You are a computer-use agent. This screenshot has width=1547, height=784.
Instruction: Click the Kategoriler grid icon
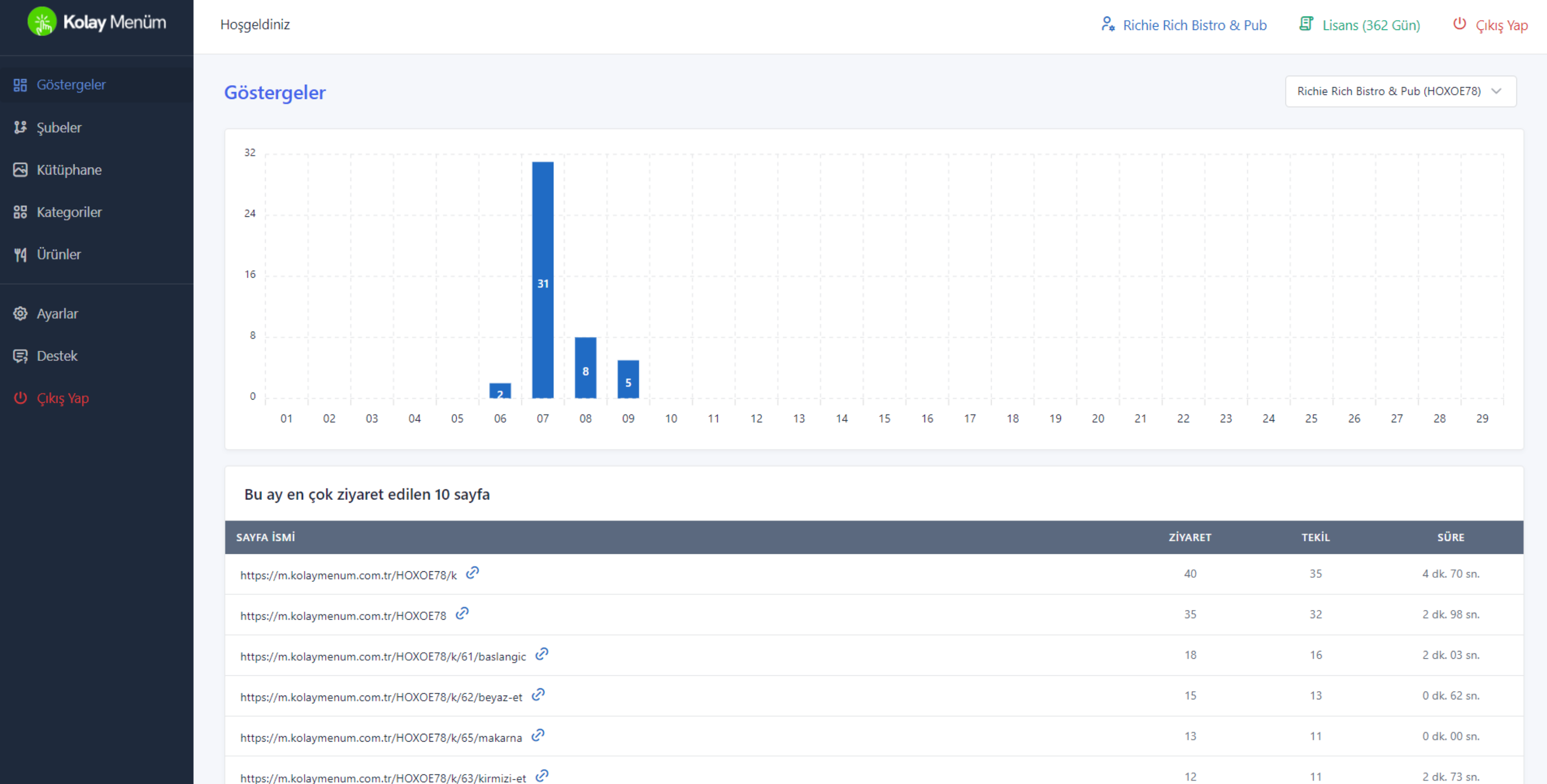point(20,212)
